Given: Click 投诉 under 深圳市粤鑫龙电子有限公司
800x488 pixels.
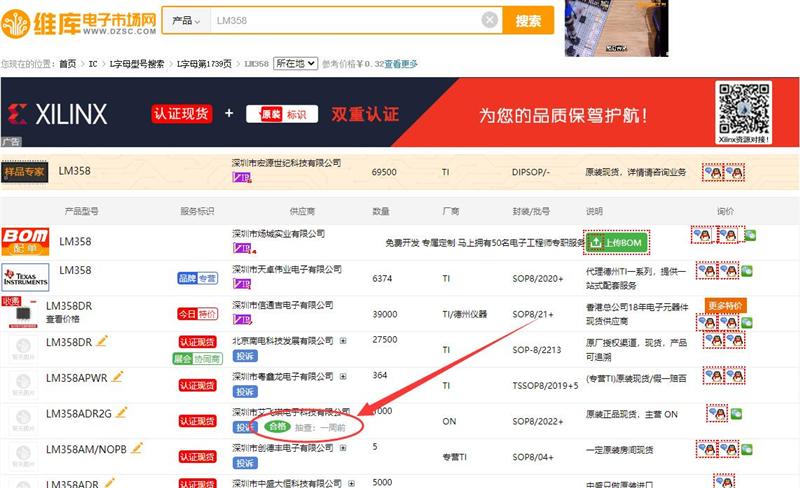Looking at the screenshot, I should tap(245, 392).
